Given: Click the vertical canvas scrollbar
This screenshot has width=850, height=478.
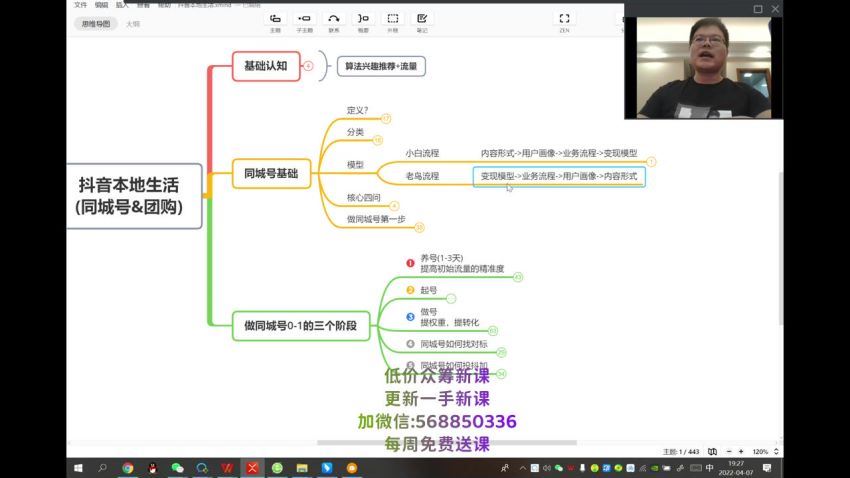Looking at the screenshot, I should pos(781,249).
